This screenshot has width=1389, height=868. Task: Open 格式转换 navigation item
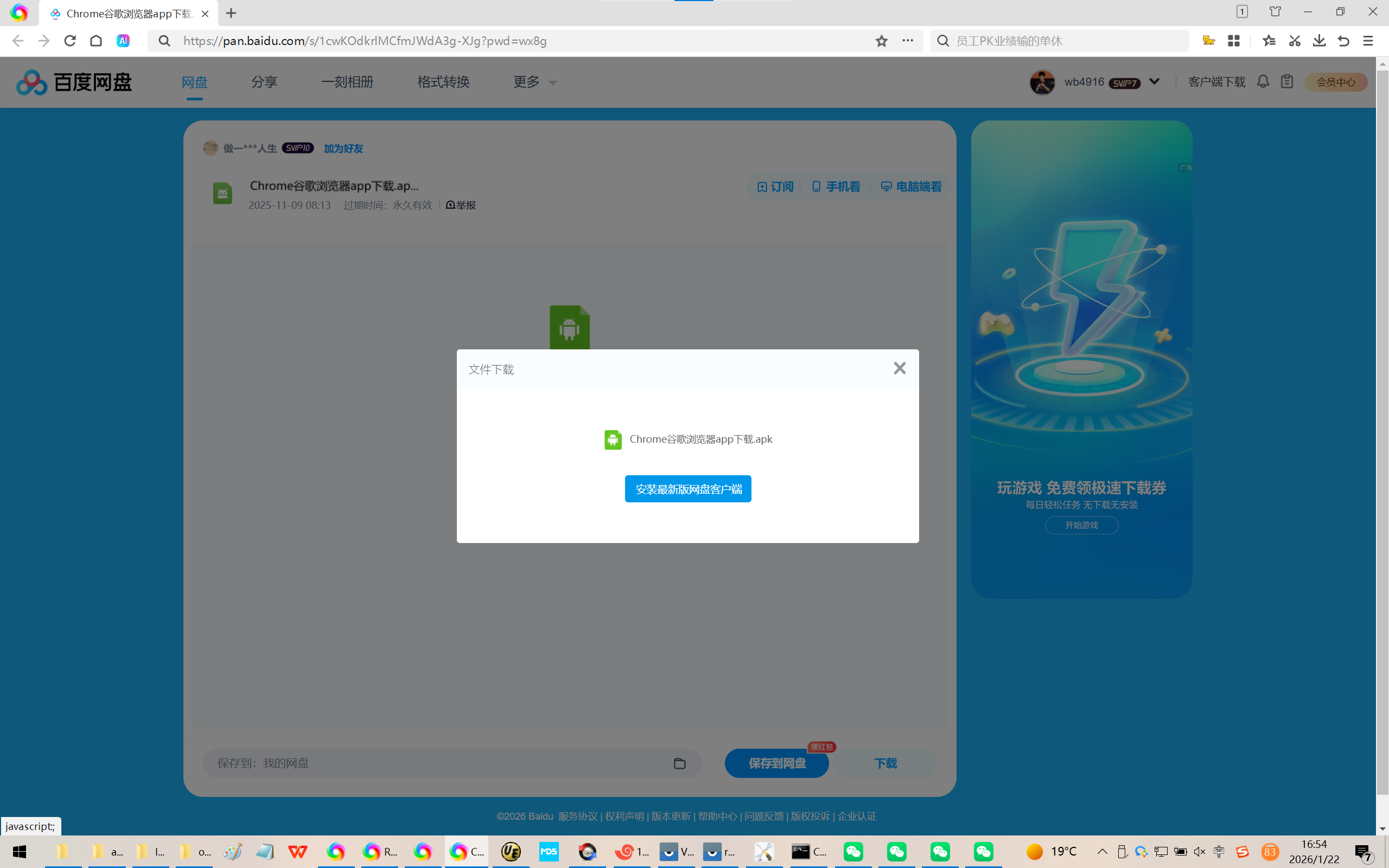[443, 82]
